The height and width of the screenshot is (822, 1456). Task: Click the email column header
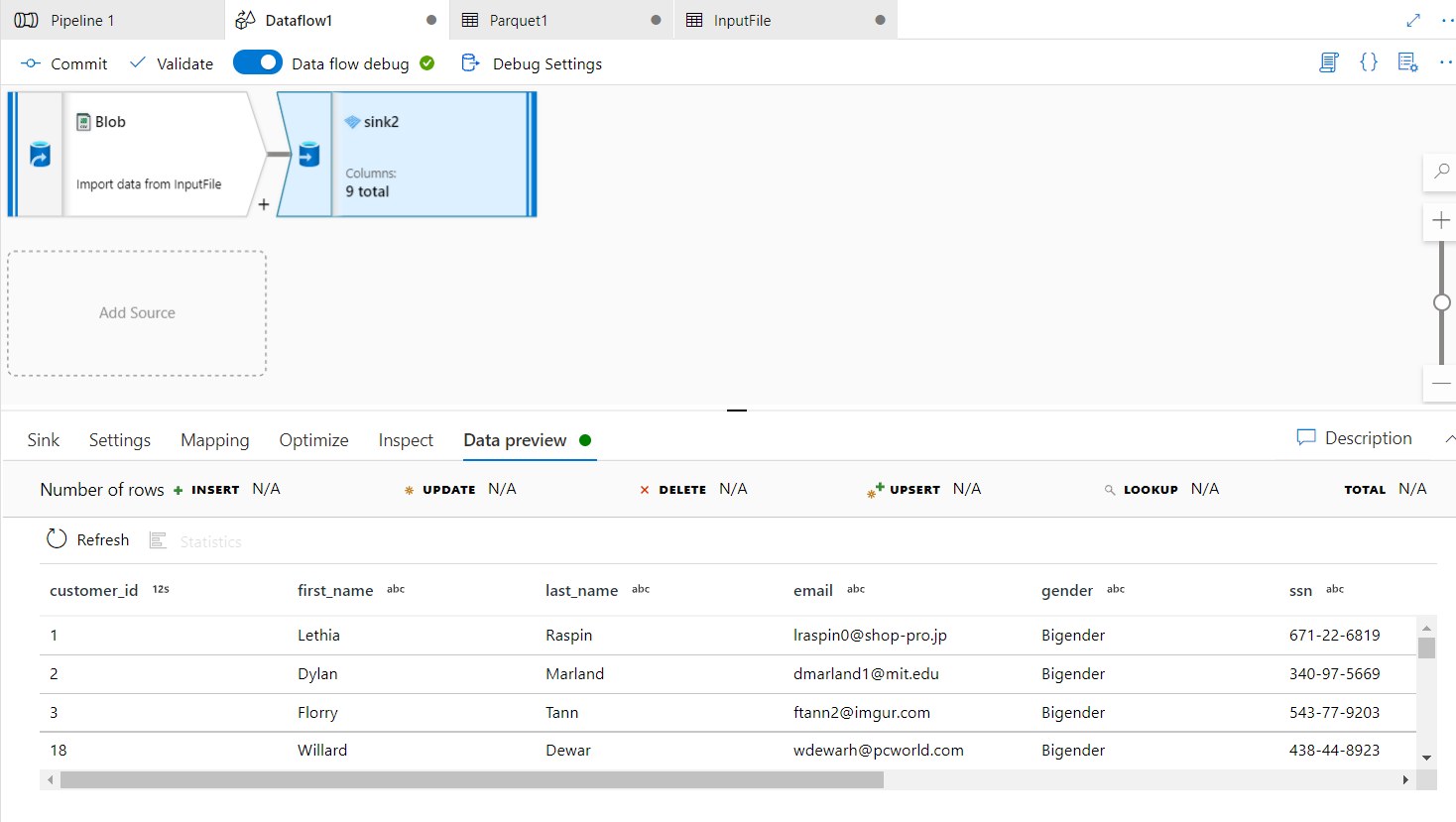pyautogui.click(x=812, y=590)
